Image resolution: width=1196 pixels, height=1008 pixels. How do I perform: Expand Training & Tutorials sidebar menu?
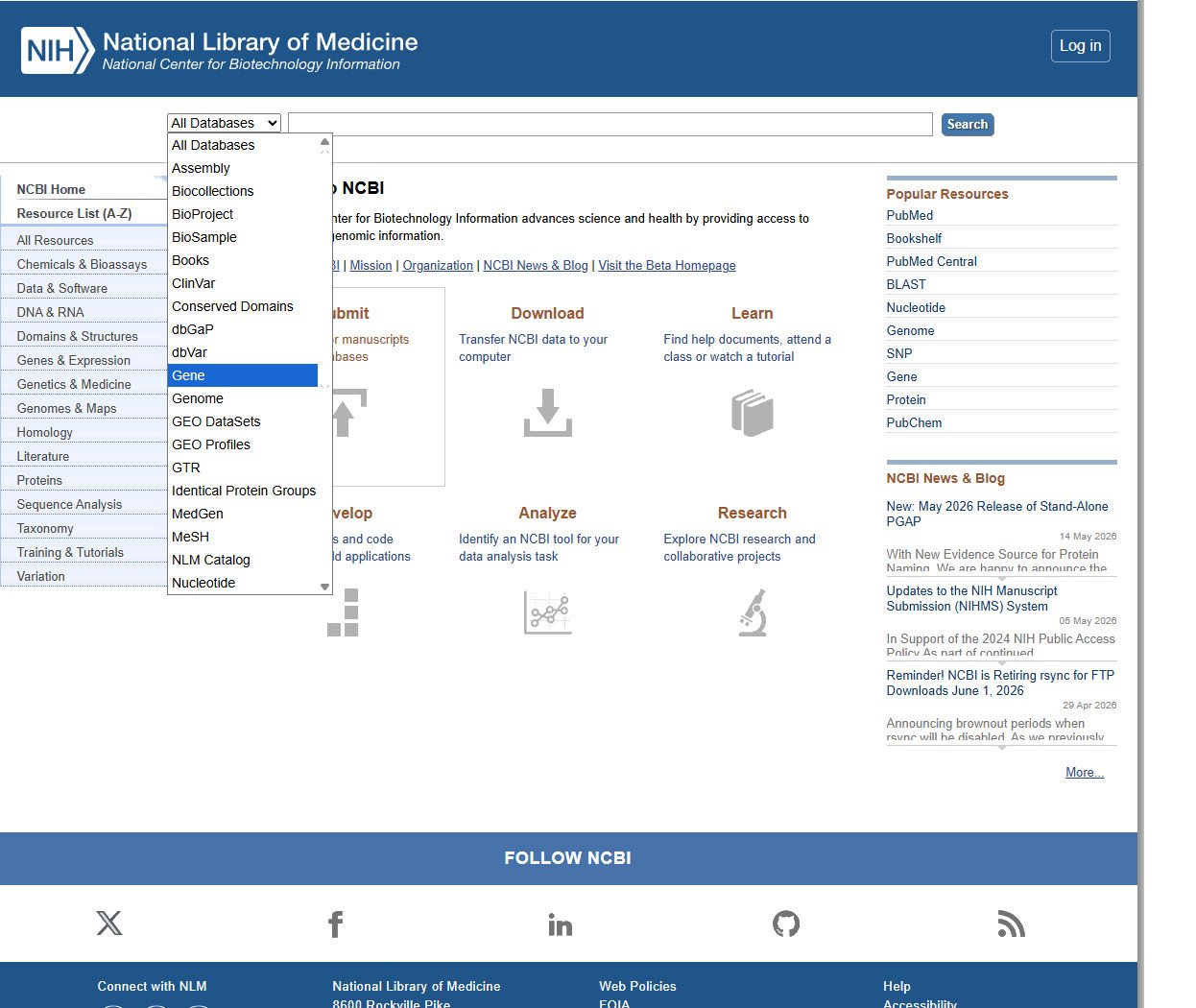(x=83, y=552)
